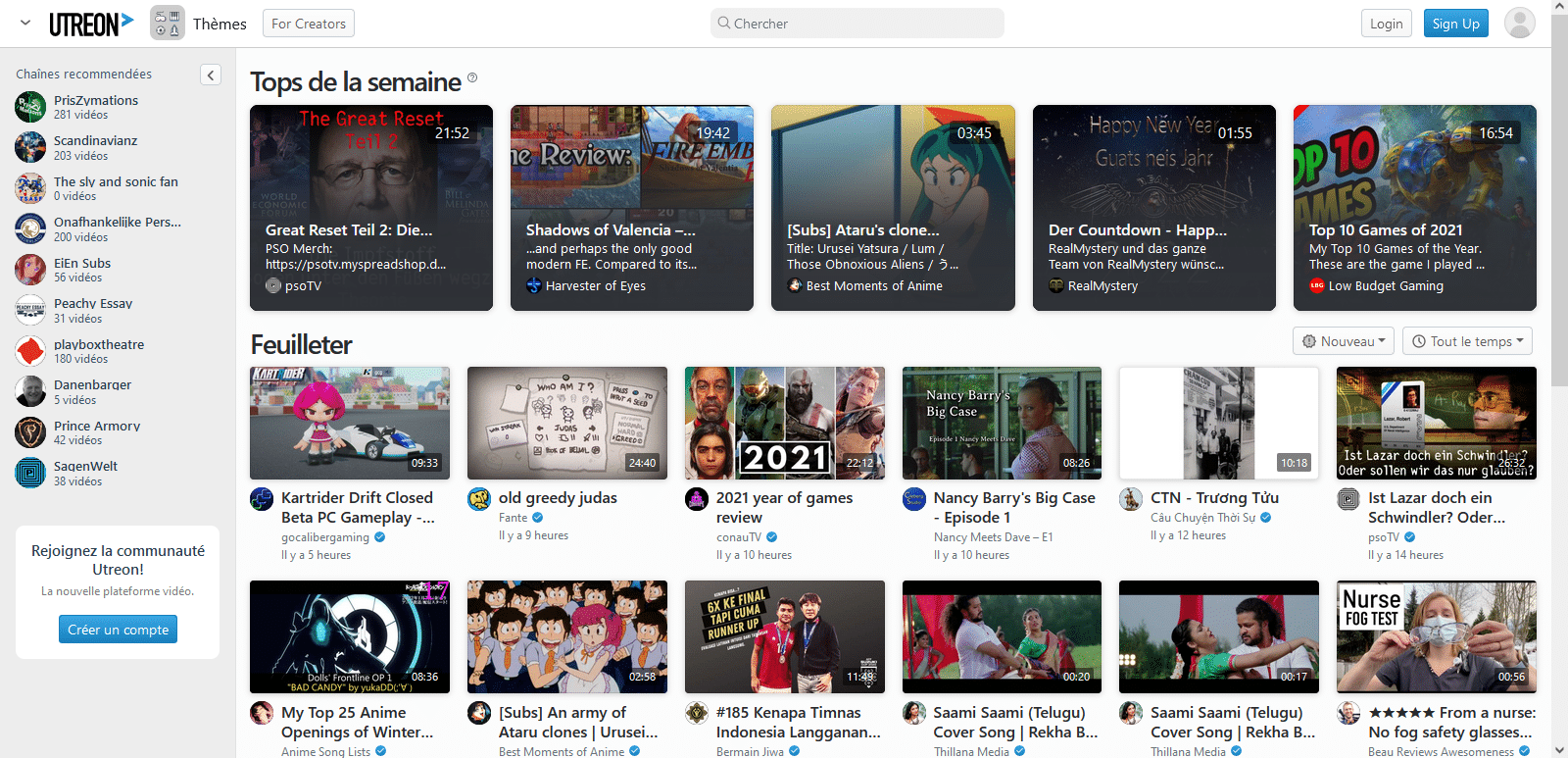Open 2021 year of games review title
This screenshot has width=1568, height=758.
click(x=784, y=508)
